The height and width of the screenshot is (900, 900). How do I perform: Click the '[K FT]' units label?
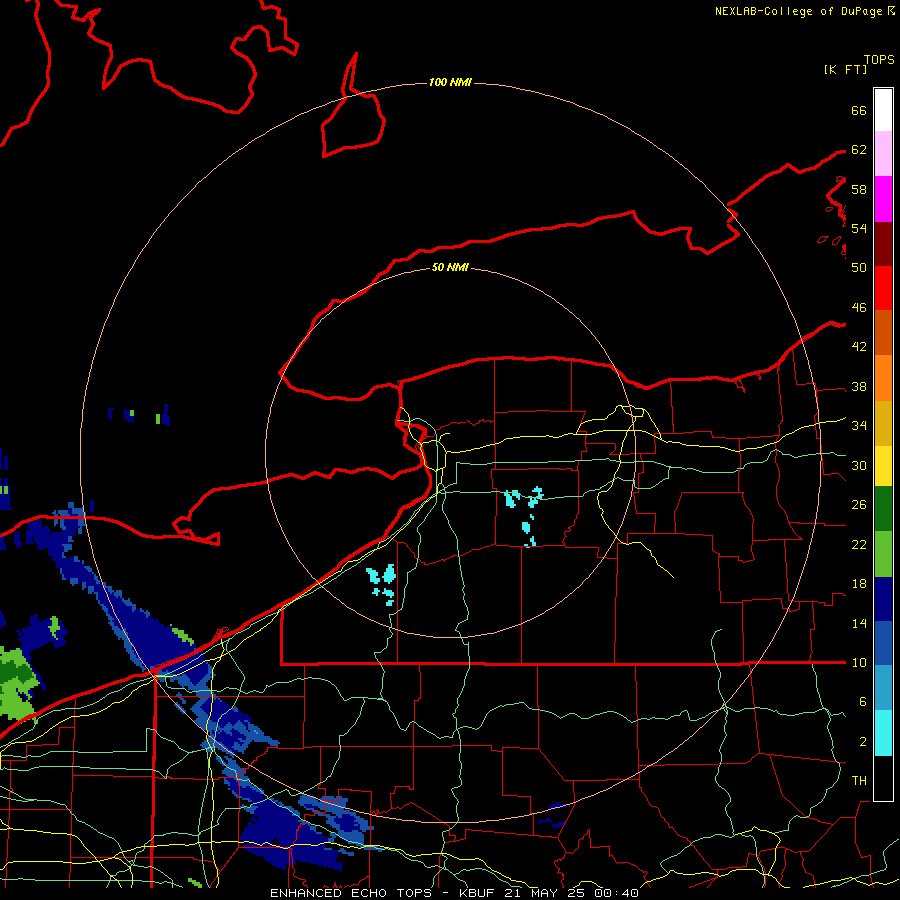coord(845,69)
